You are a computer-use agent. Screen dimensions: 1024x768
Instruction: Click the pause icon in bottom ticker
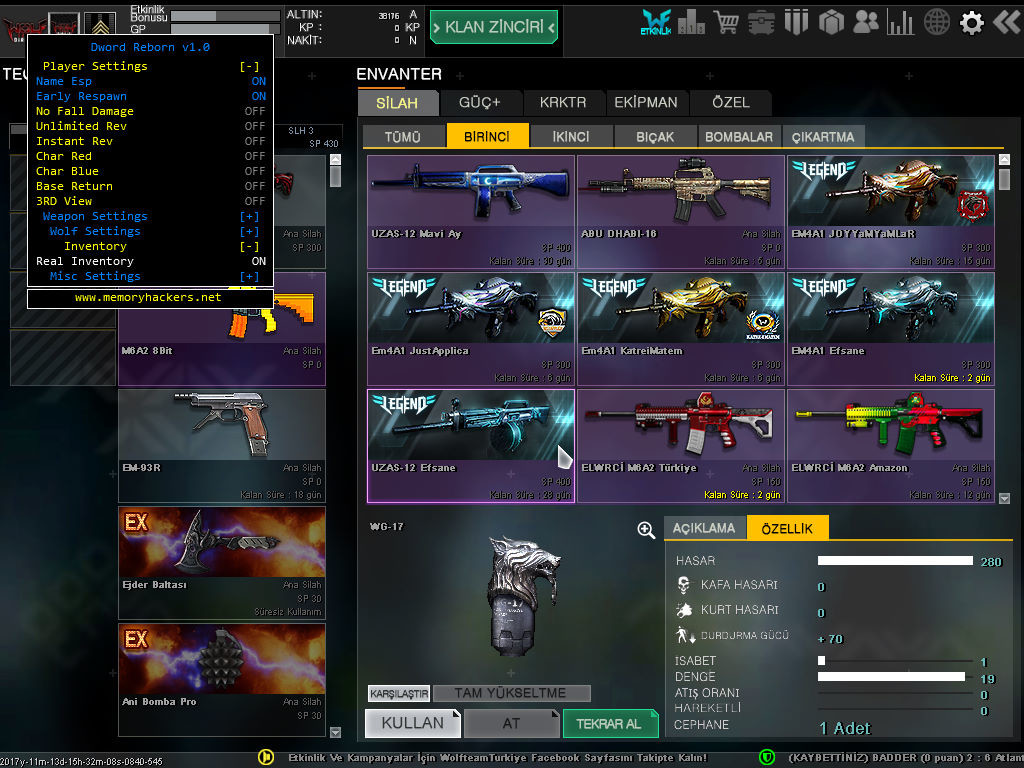click(266, 757)
